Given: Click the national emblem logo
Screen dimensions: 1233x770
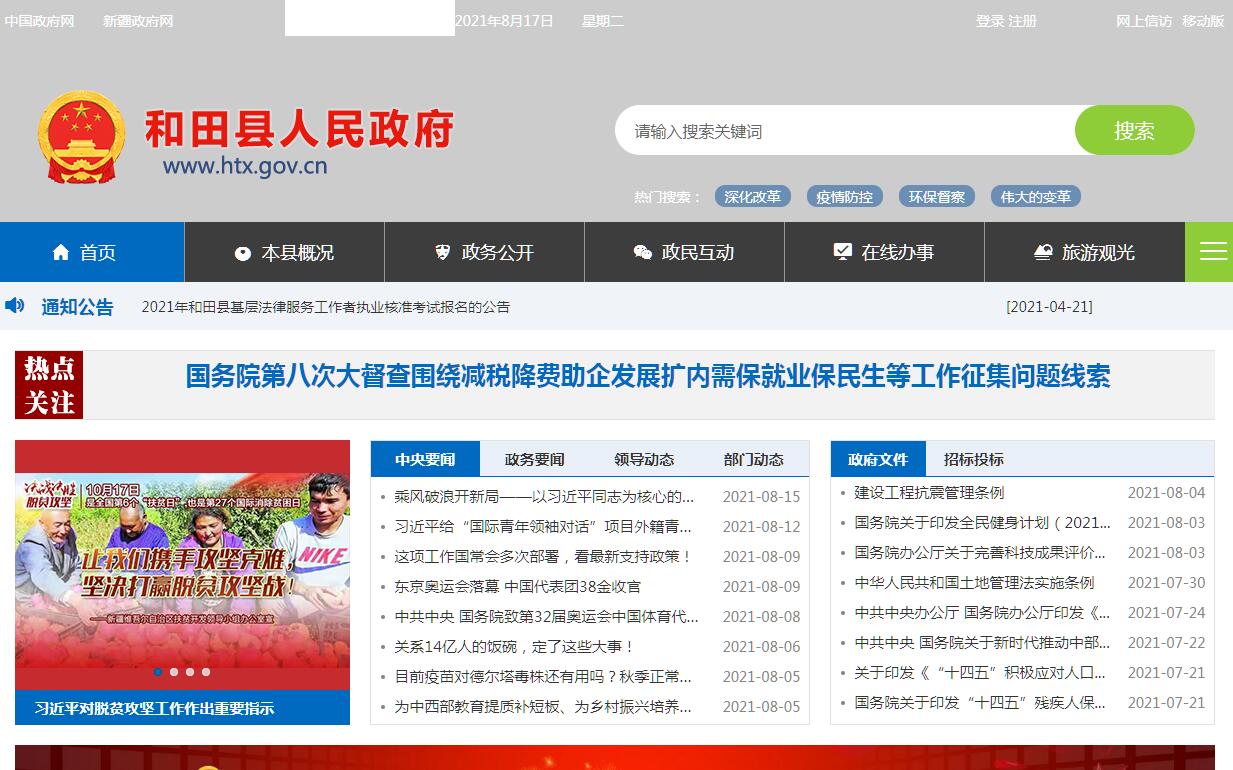Looking at the screenshot, I should [x=82, y=138].
